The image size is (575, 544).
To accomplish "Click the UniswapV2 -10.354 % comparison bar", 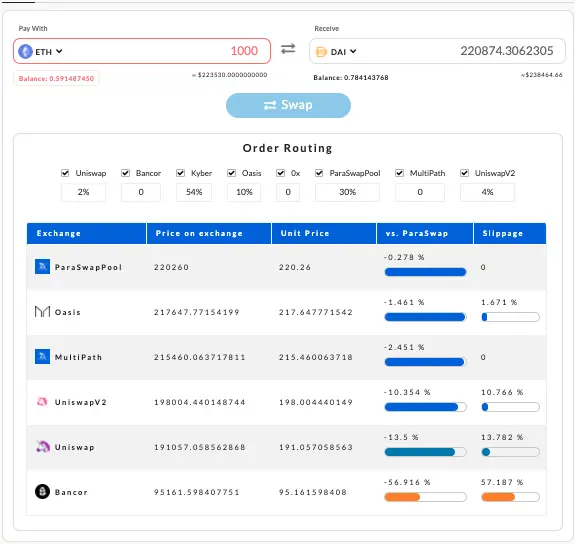I will click(425, 407).
